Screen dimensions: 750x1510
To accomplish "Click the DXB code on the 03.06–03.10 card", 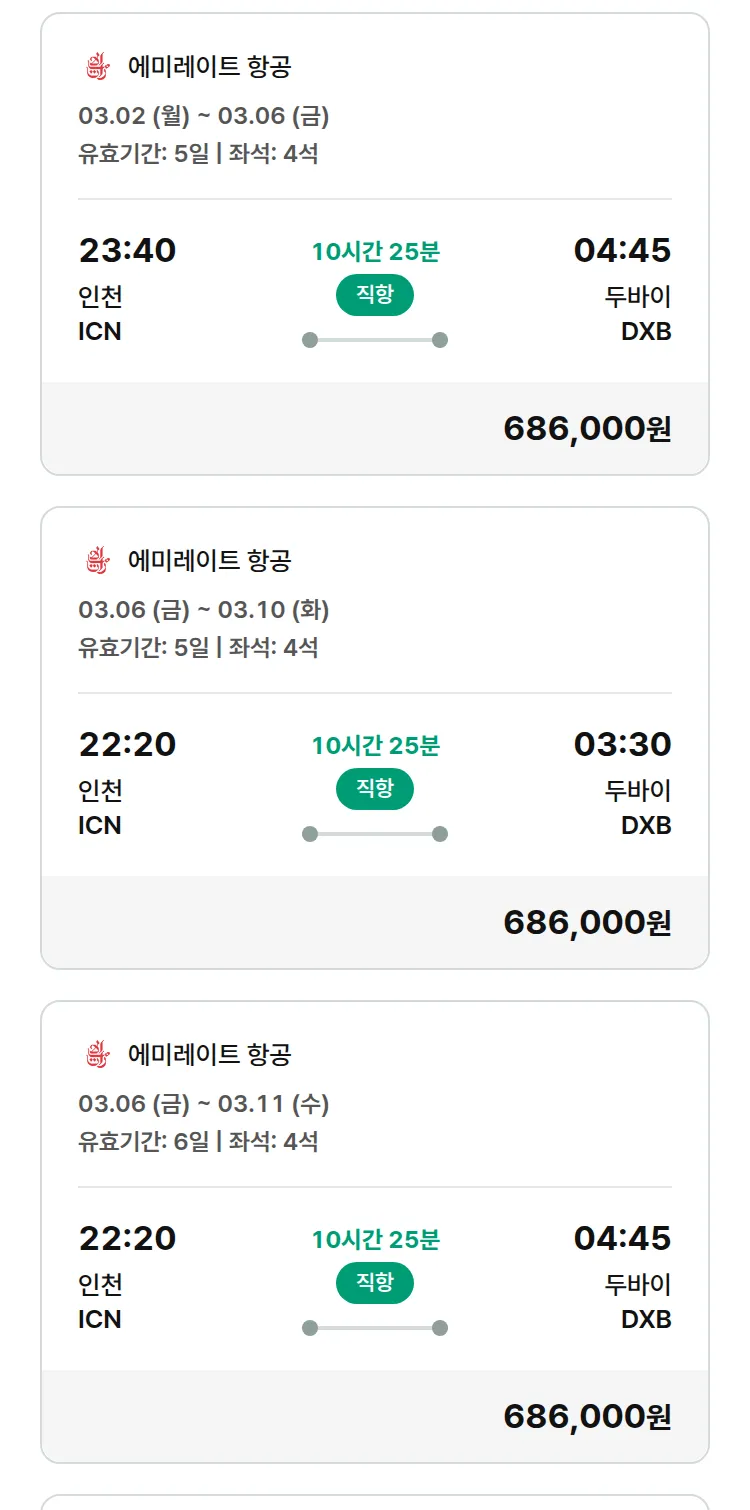I will coord(646,826).
